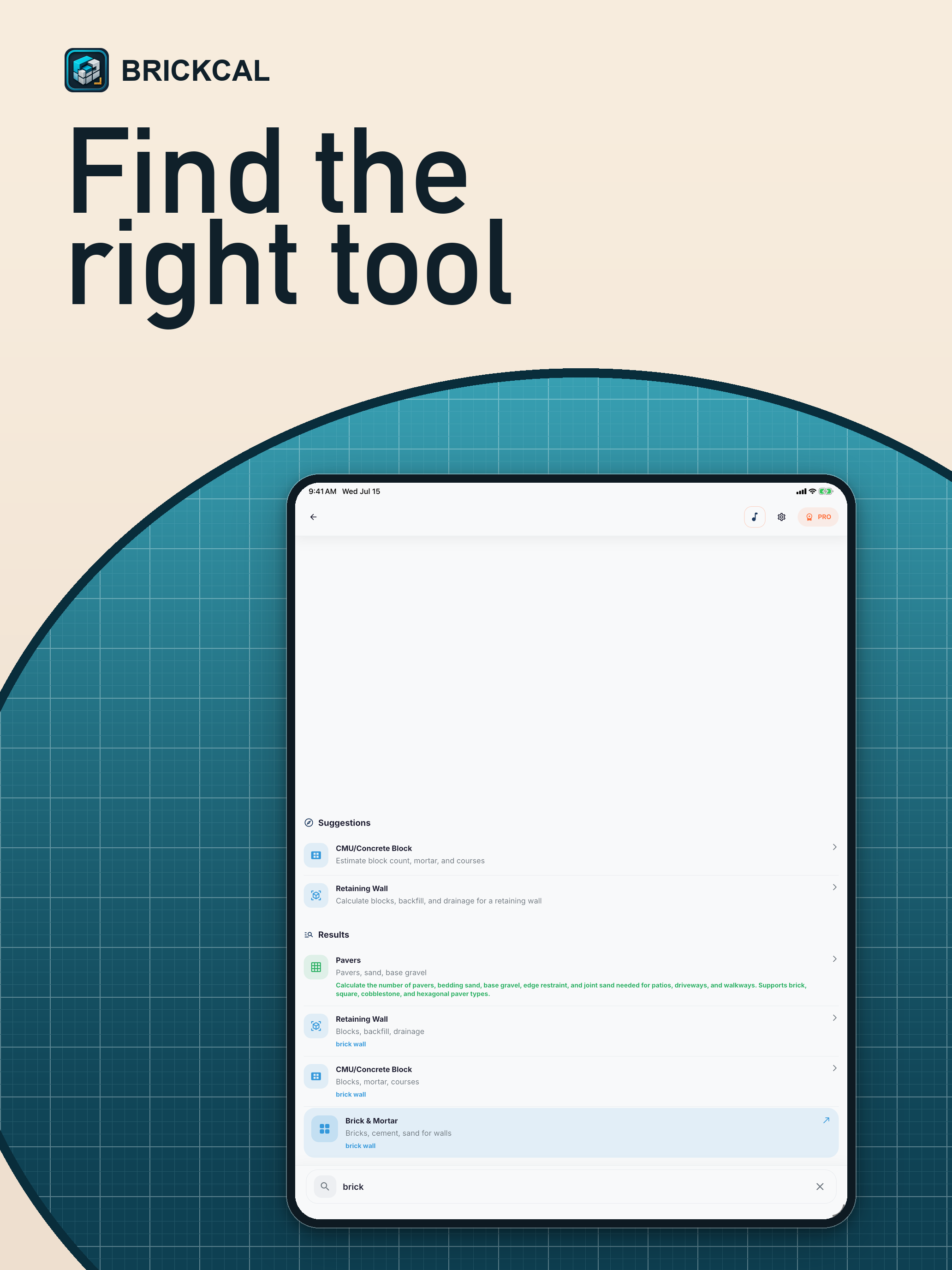Click 'brick wall' tag under Retaining Wall
952x1270 pixels.
coord(351,1044)
